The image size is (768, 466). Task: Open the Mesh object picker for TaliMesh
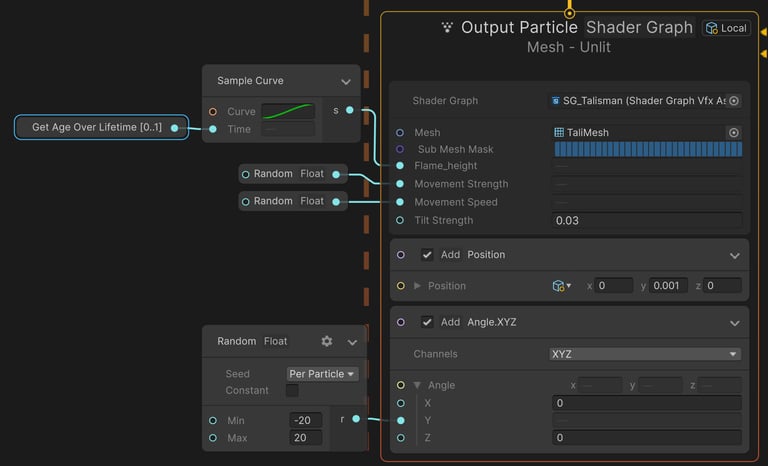click(x=734, y=132)
